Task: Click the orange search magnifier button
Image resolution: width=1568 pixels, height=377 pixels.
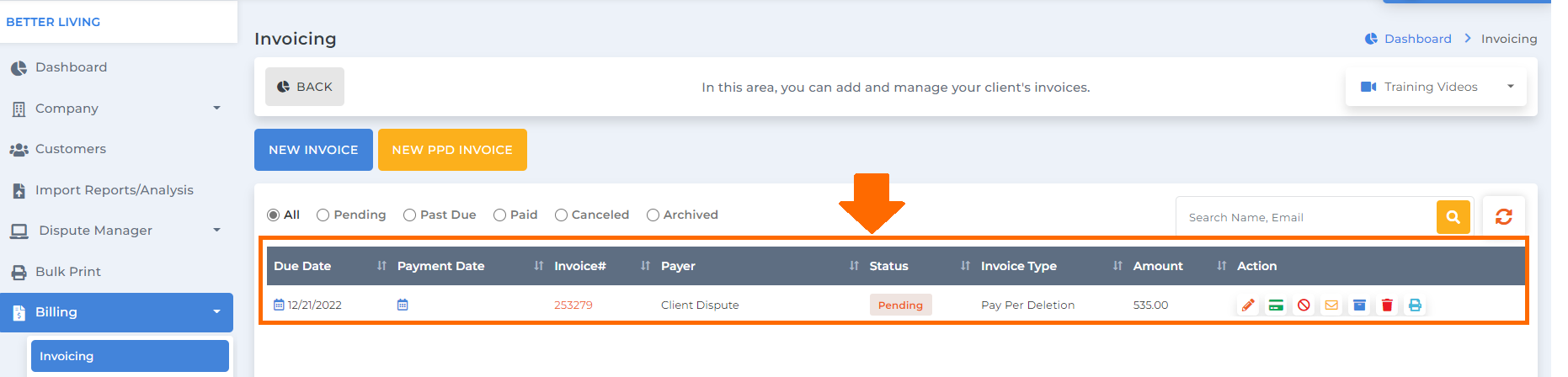Action: coord(1453,217)
